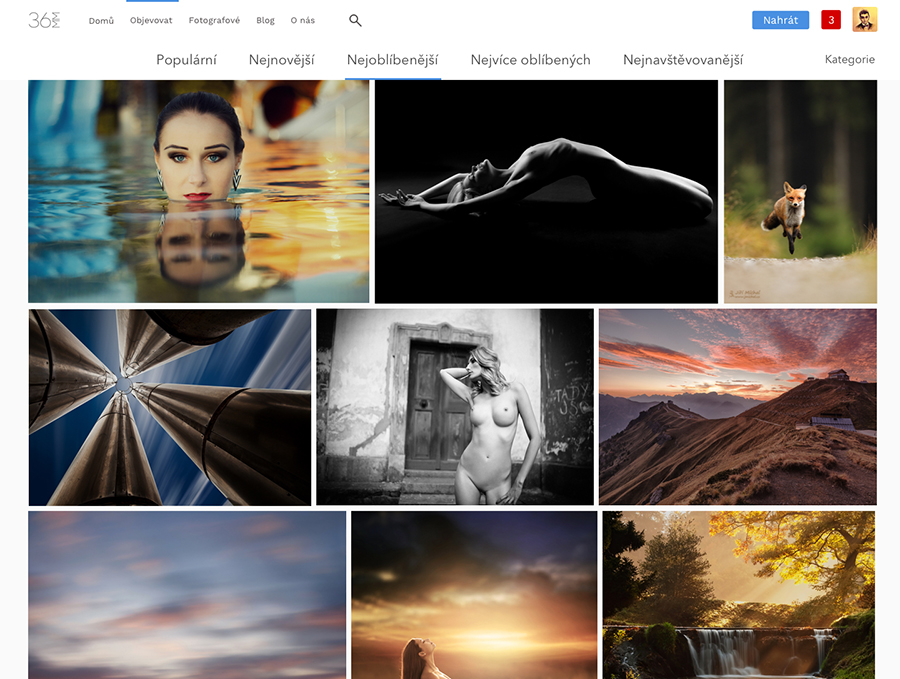Open the Blog link
Image resolution: width=900 pixels, height=679 pixels.
point(265,21)
